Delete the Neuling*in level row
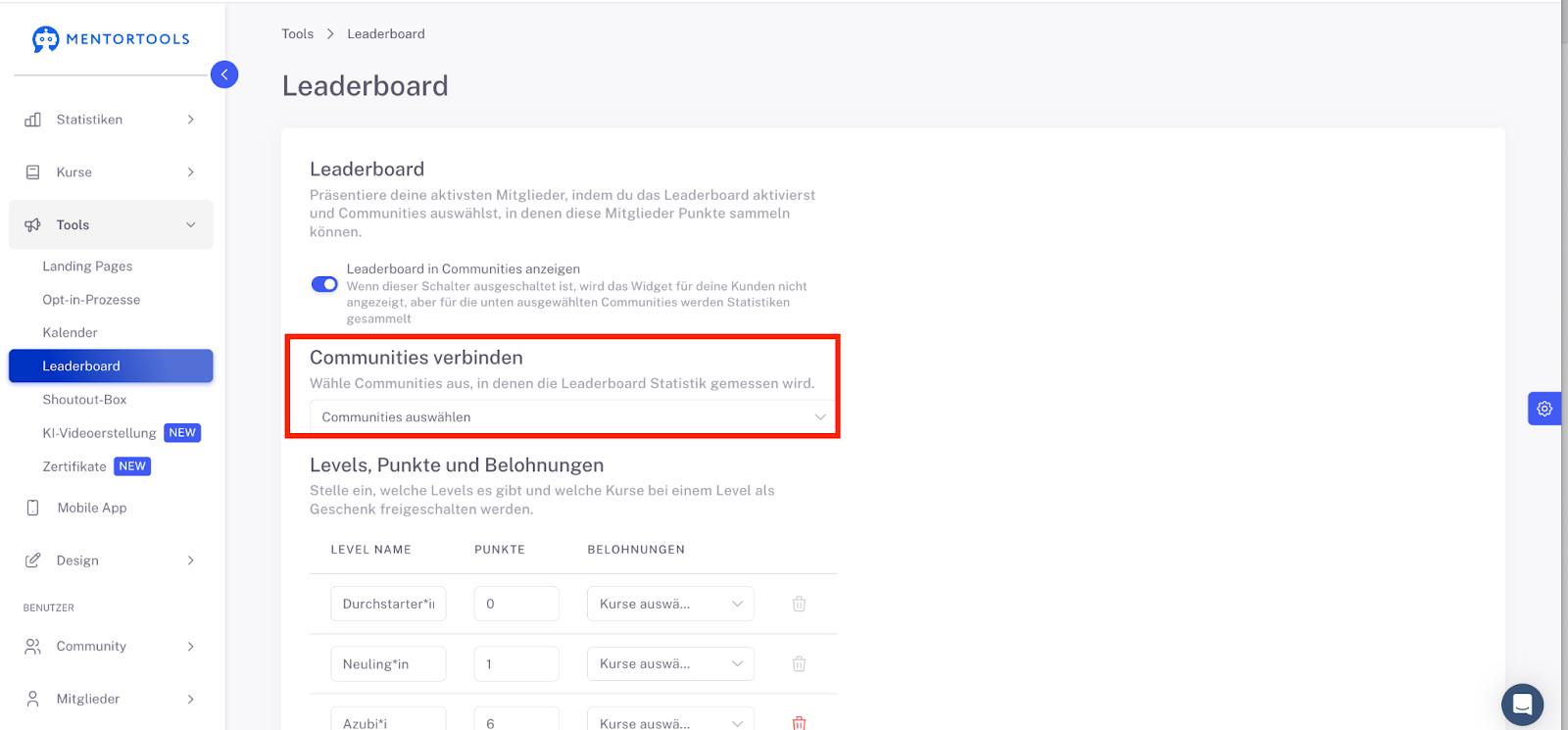This screenshot has height=730, width=1568. pyautogui.click(x=799, y=664)
